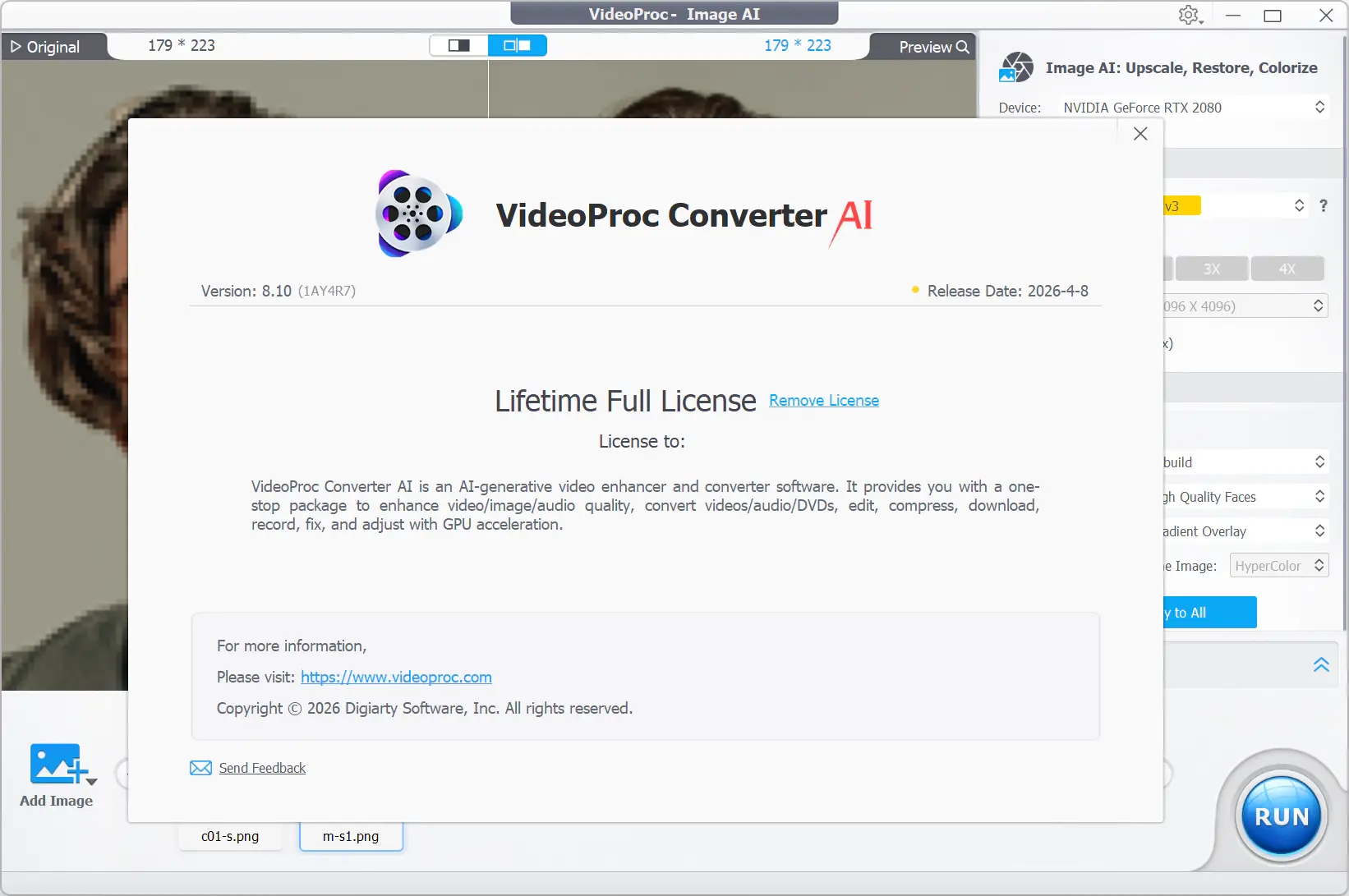This screenshot has height=896, width=1349.
Task: Select 3X upscale factor
Action: point(1212,269)
